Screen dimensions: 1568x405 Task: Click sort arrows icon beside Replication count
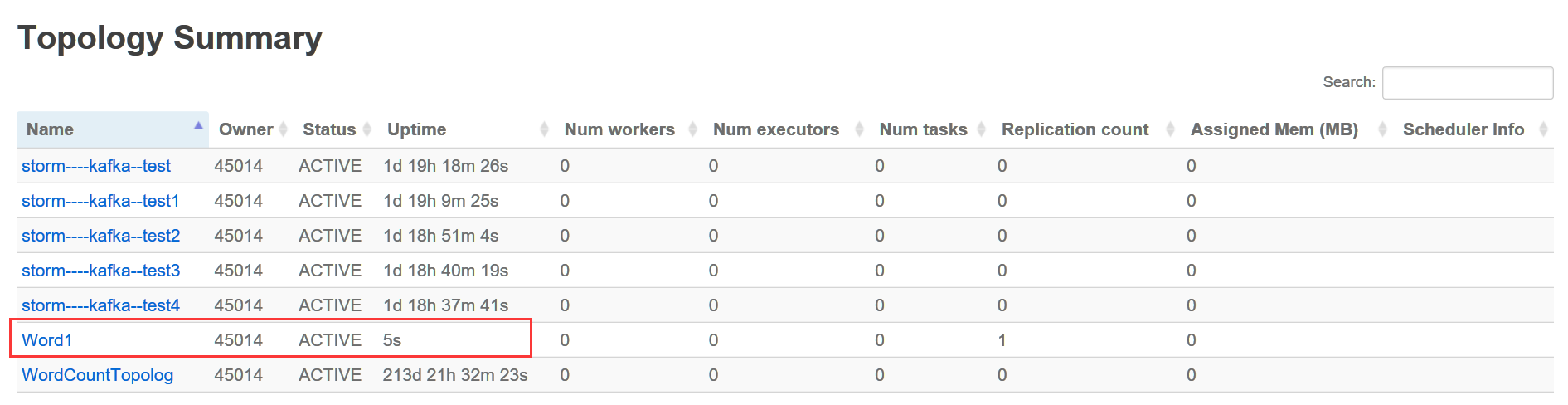coord(1170,129)
